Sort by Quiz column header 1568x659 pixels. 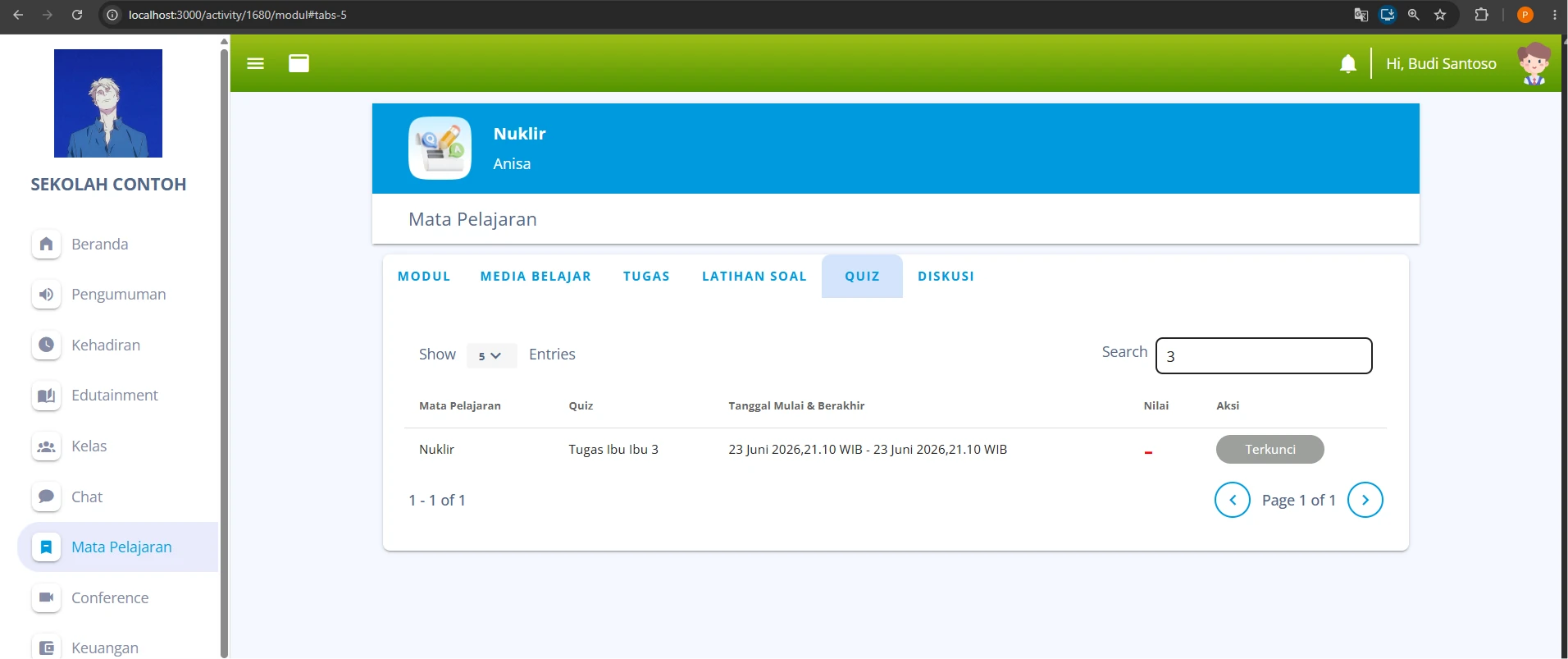[581, 405]
